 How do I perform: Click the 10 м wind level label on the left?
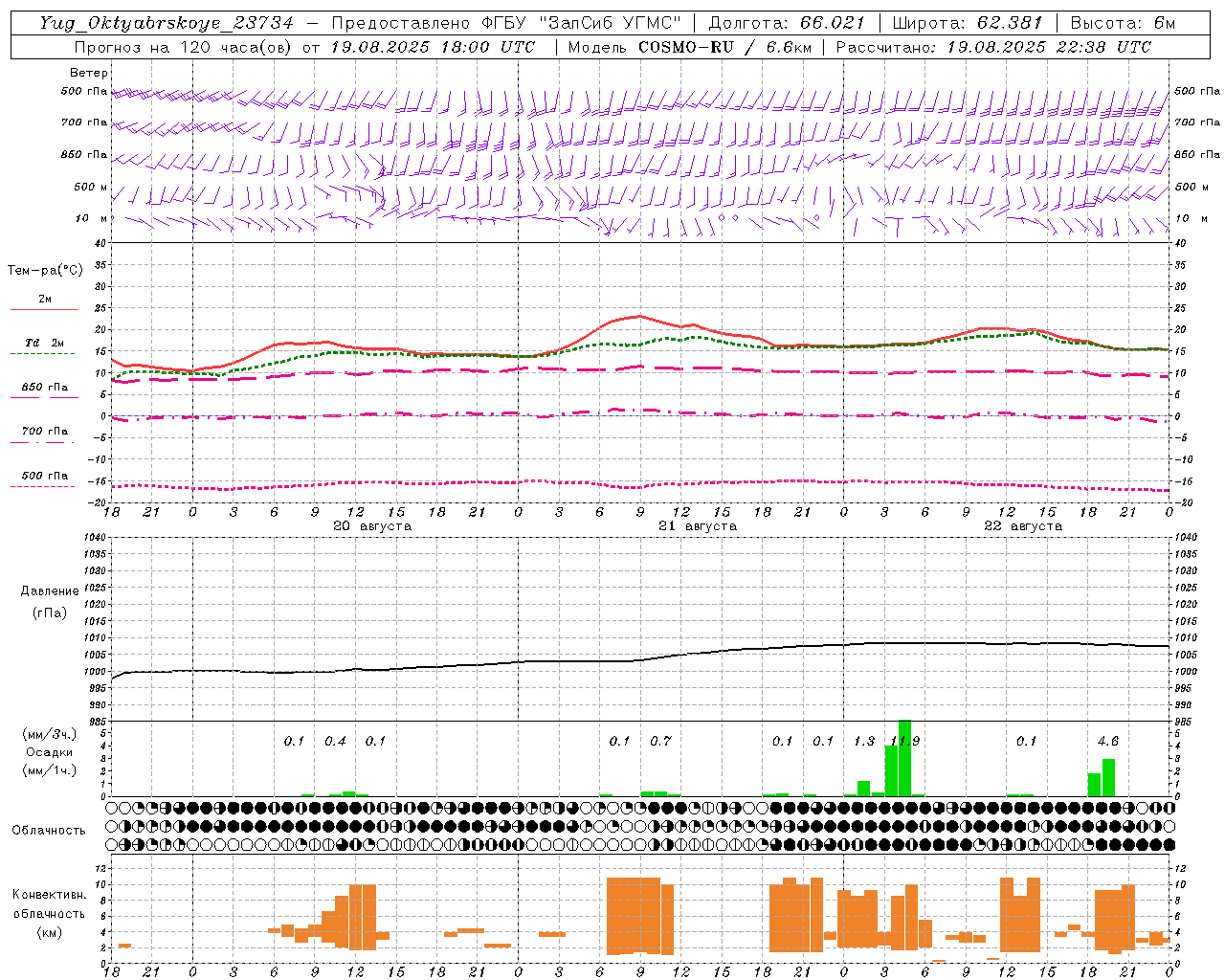pos(92,218)
